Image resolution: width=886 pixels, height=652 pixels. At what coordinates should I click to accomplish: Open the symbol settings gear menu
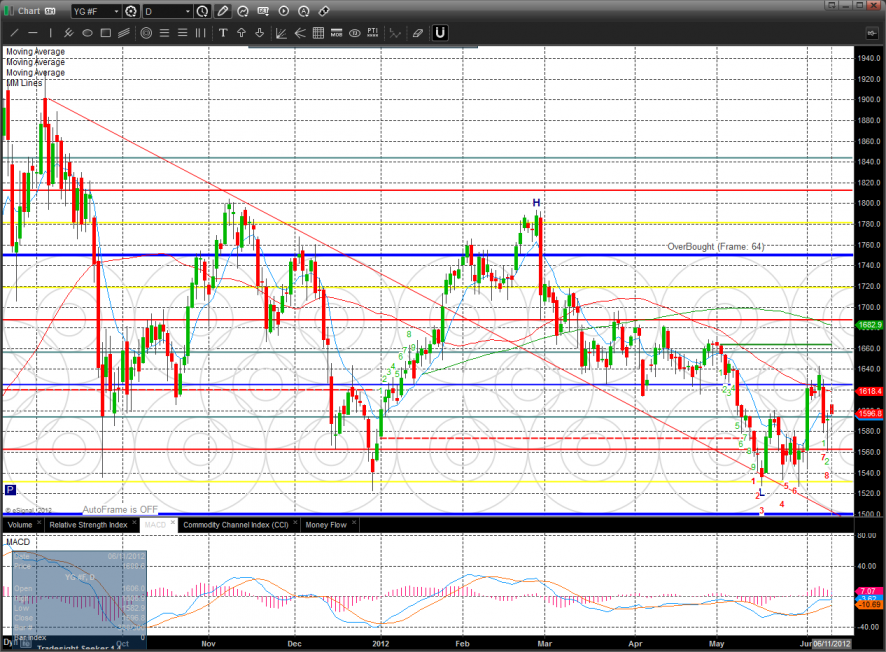[130, 11]
